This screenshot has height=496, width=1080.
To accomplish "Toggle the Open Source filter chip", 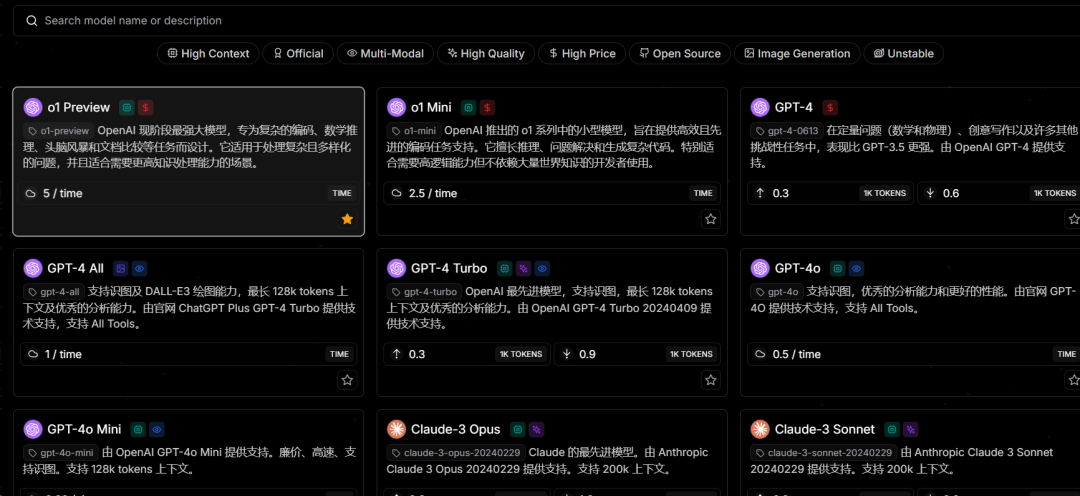I will [x=679, y=54].
